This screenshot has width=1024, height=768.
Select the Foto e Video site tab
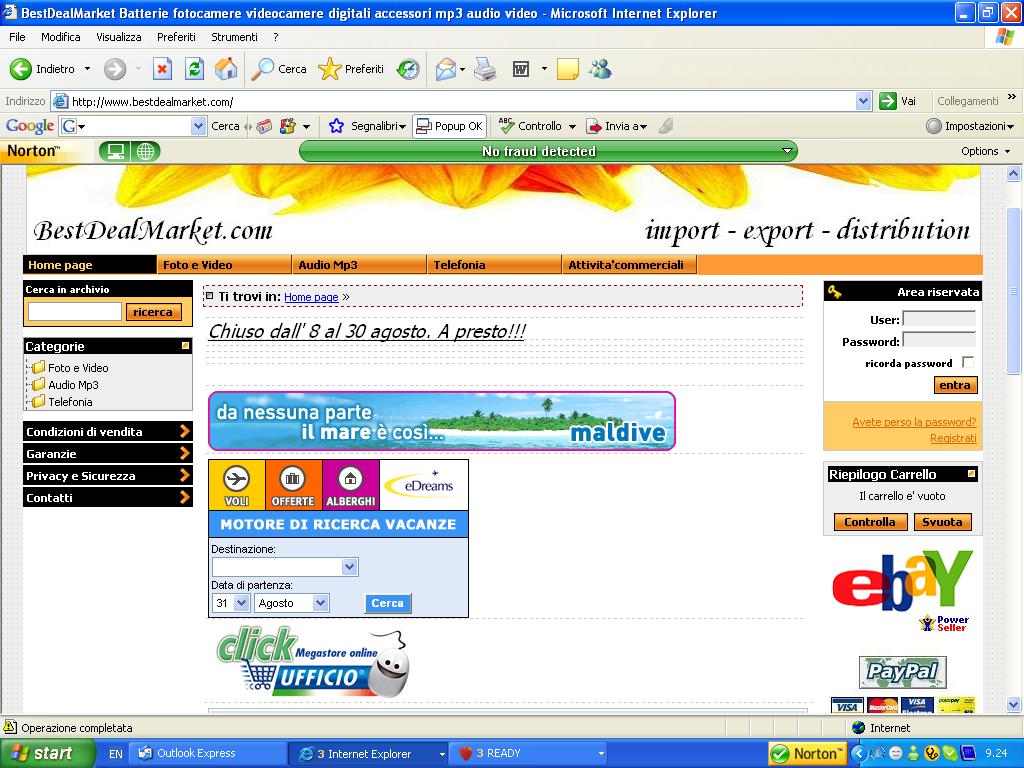(x=223, y=264)
